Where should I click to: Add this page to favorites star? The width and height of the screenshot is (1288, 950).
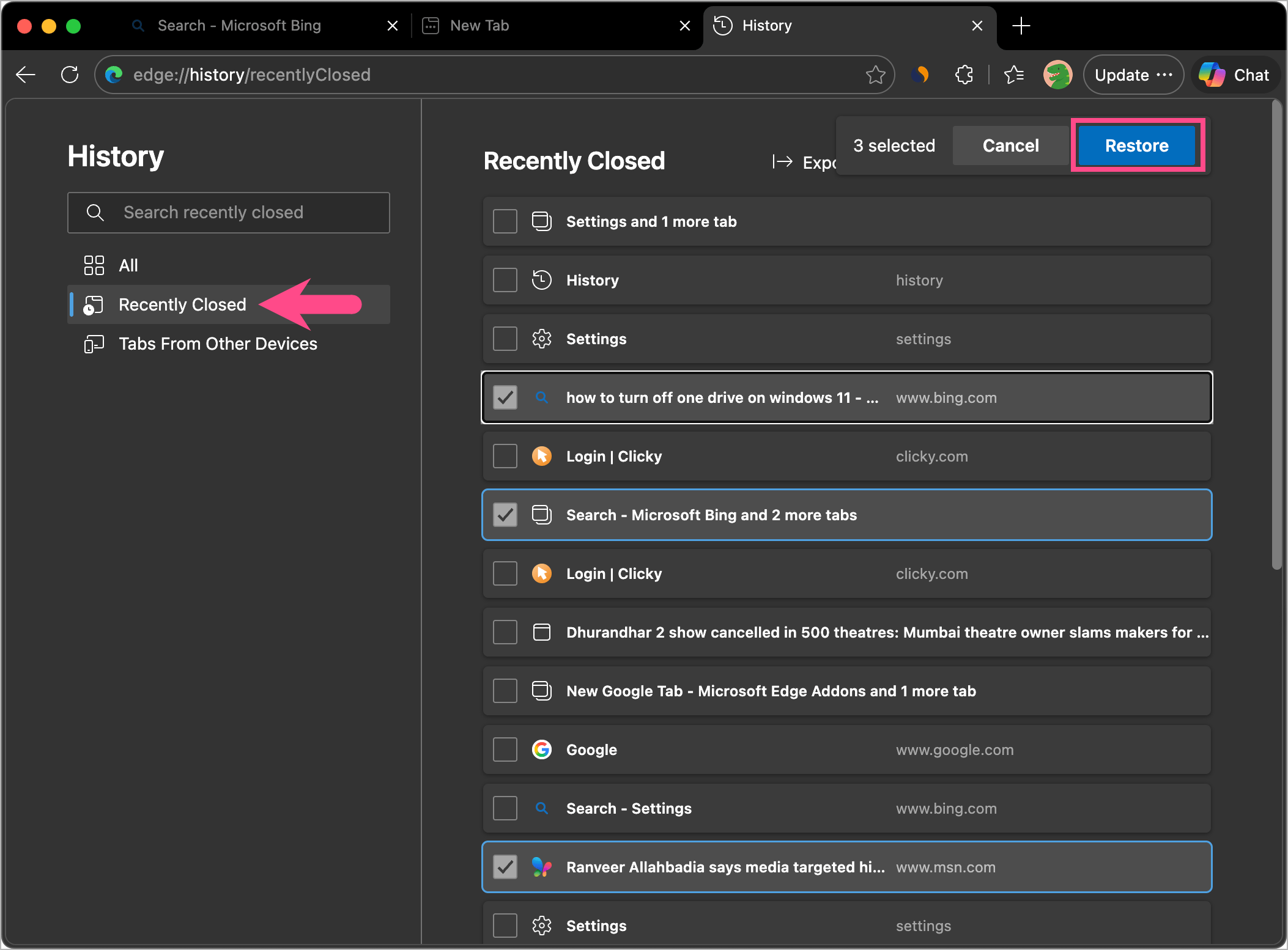click(x=875, y=75)
